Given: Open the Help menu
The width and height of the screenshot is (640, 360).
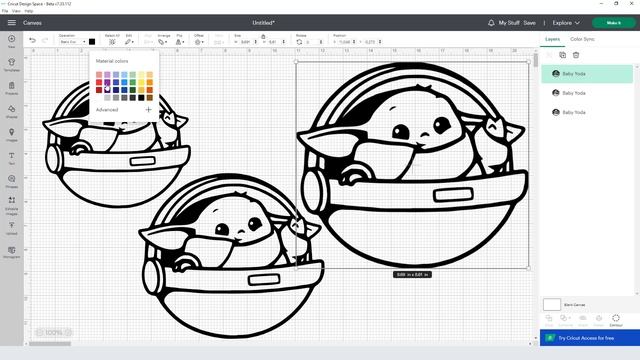Looking at the screenshot, I should pos(29,11).
